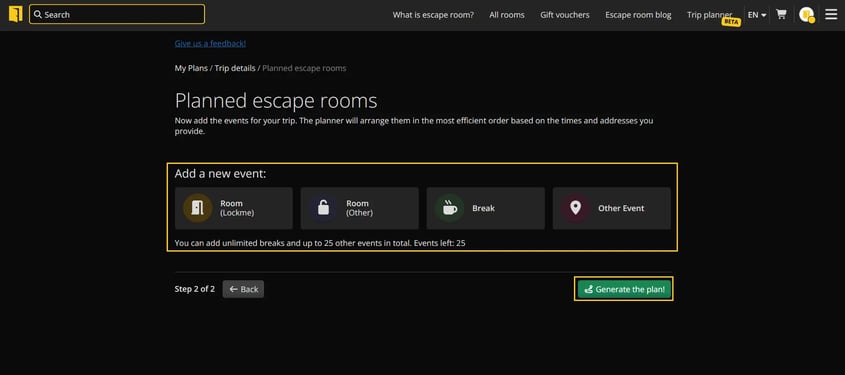The image size is (845, 375).
Task: Open the hamburger menu
Action: (831, 15)
